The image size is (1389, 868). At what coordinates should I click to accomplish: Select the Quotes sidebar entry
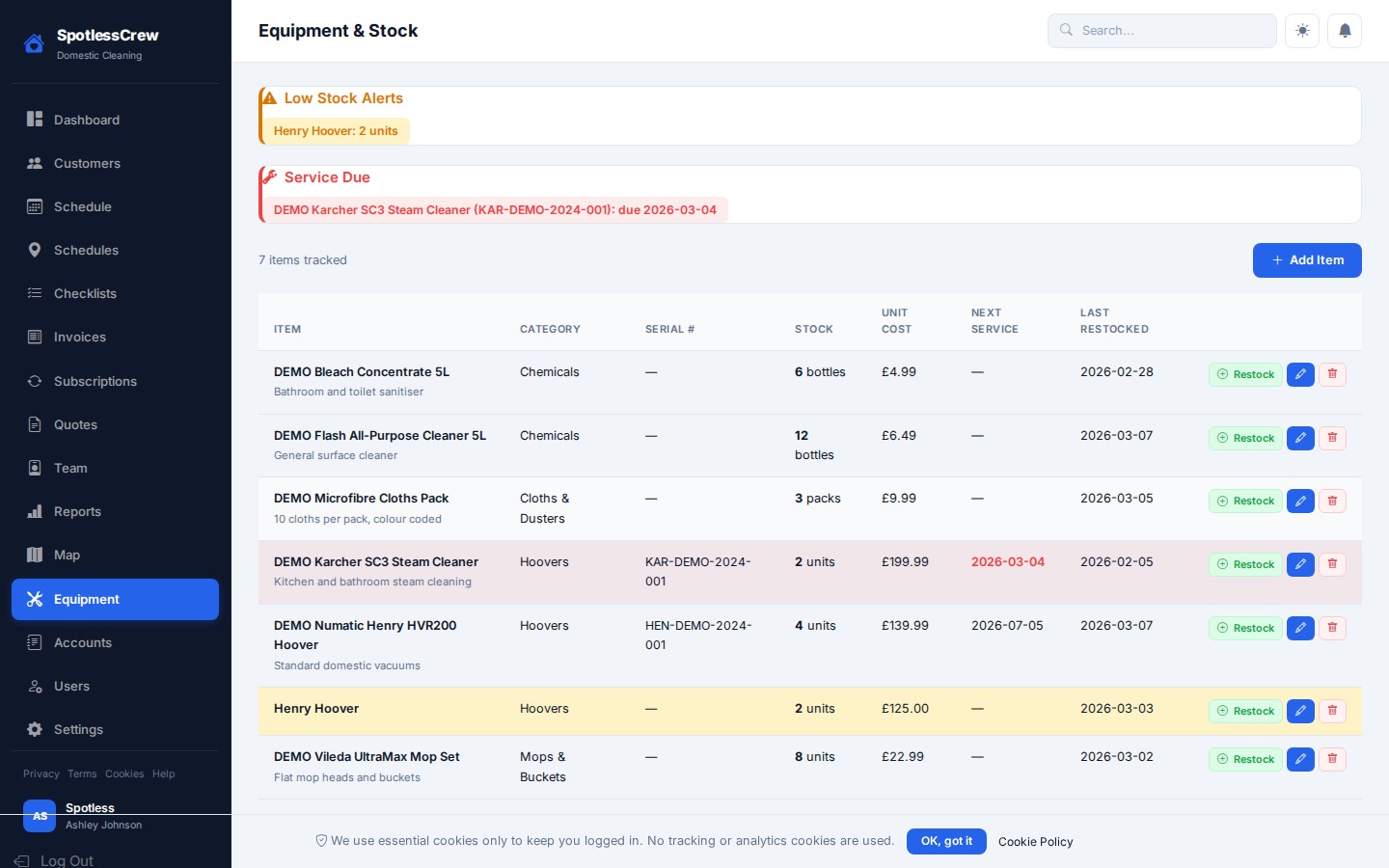[77, 424]
